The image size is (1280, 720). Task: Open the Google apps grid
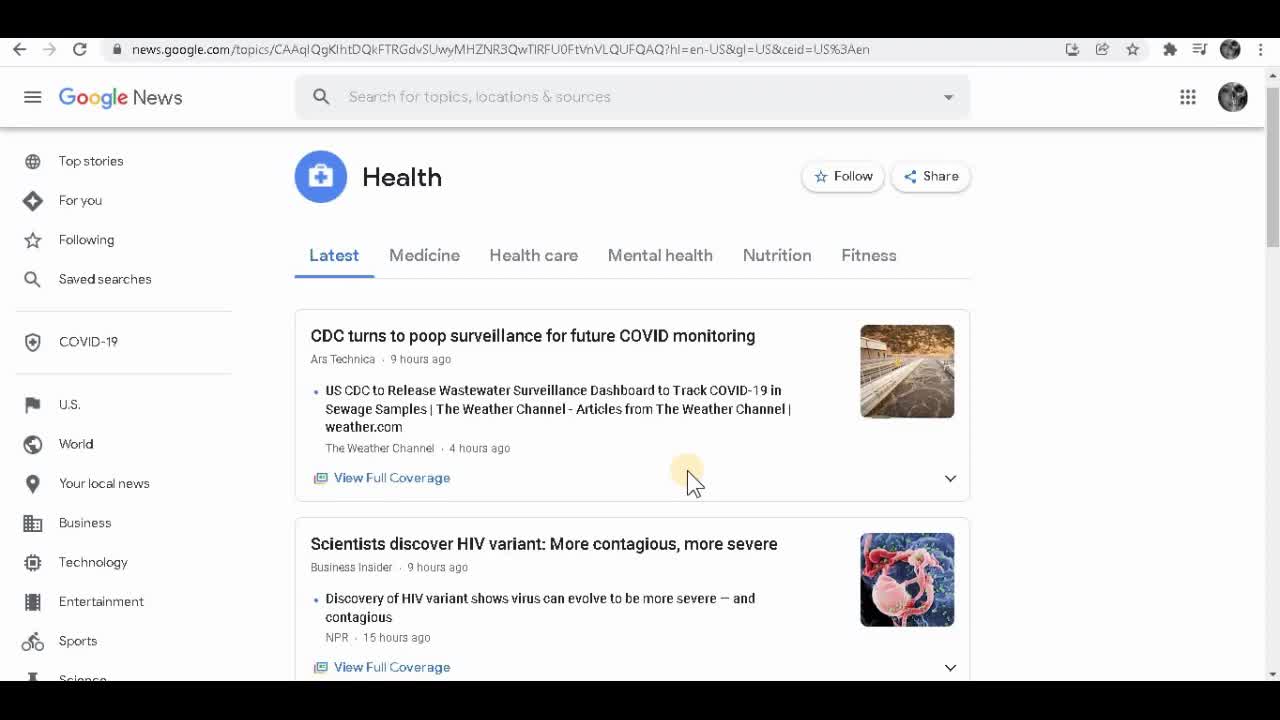pos(1188,97)
